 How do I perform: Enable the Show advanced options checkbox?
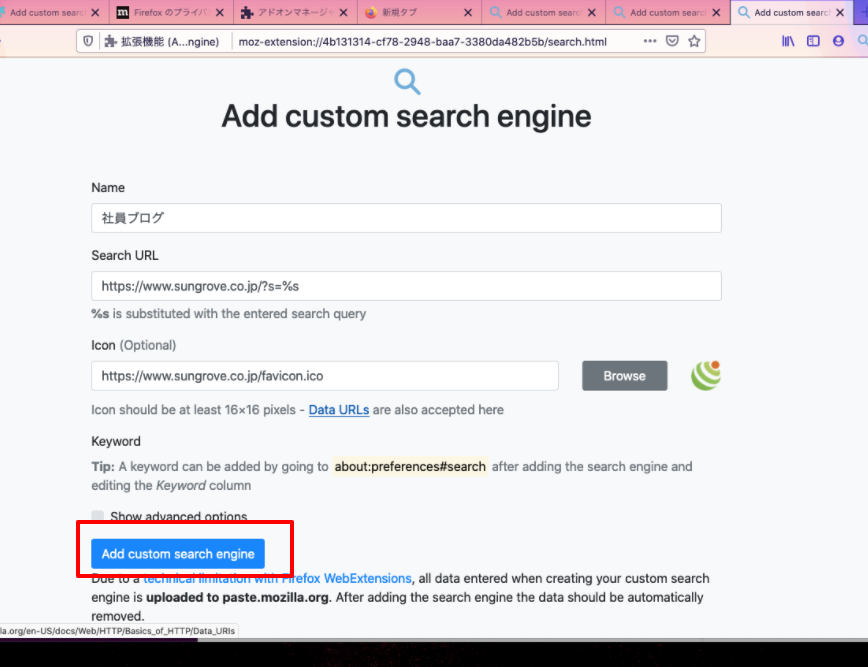(x=98, y=517)
